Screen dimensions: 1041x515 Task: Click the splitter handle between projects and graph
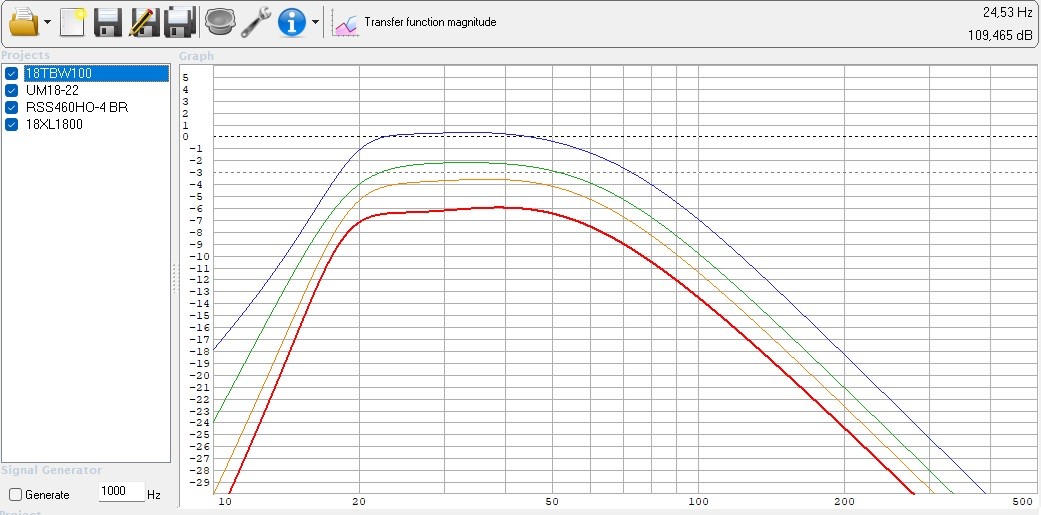[x=175, y=278]
